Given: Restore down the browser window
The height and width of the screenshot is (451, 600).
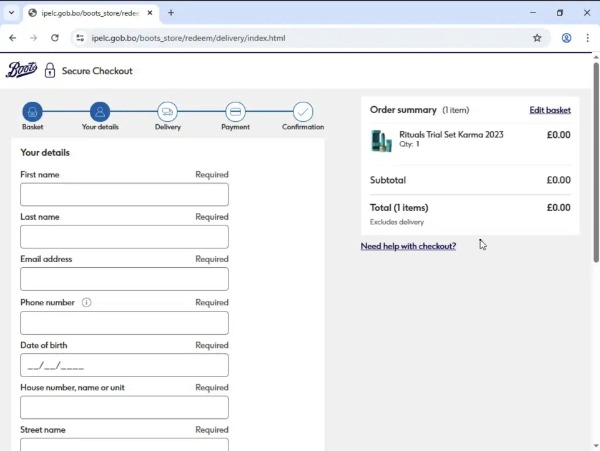Looking at the screenshot, I should 560,13.
